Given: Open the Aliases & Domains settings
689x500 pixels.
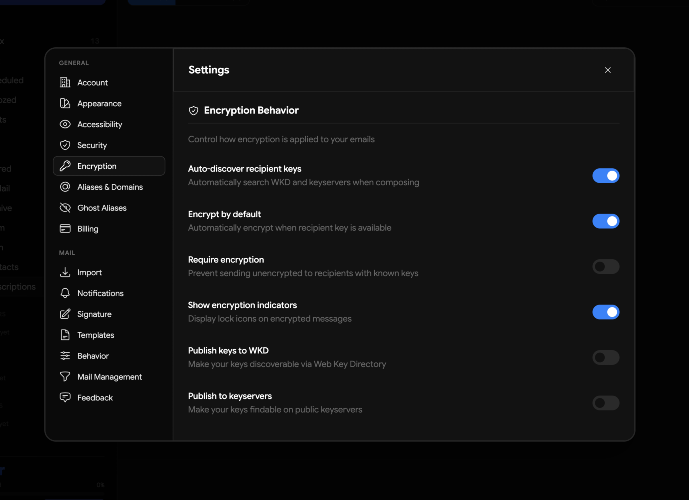Looking at the screenshot, I should pos(109,187).
